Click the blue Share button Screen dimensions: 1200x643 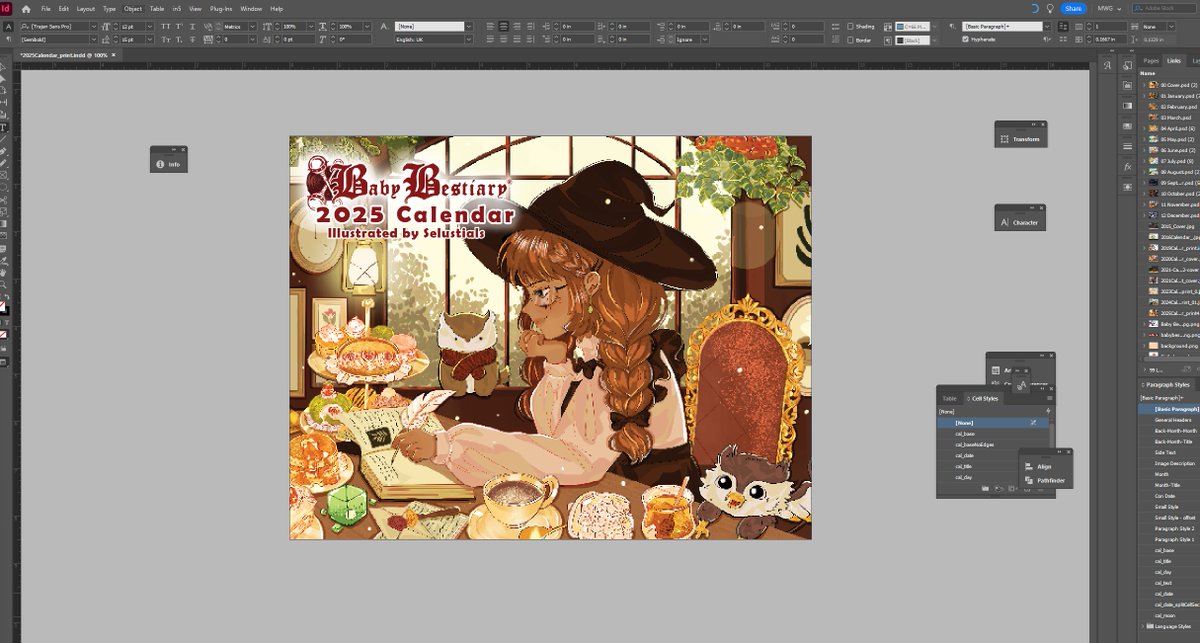pyautogui.click(x=1071, y=8)
